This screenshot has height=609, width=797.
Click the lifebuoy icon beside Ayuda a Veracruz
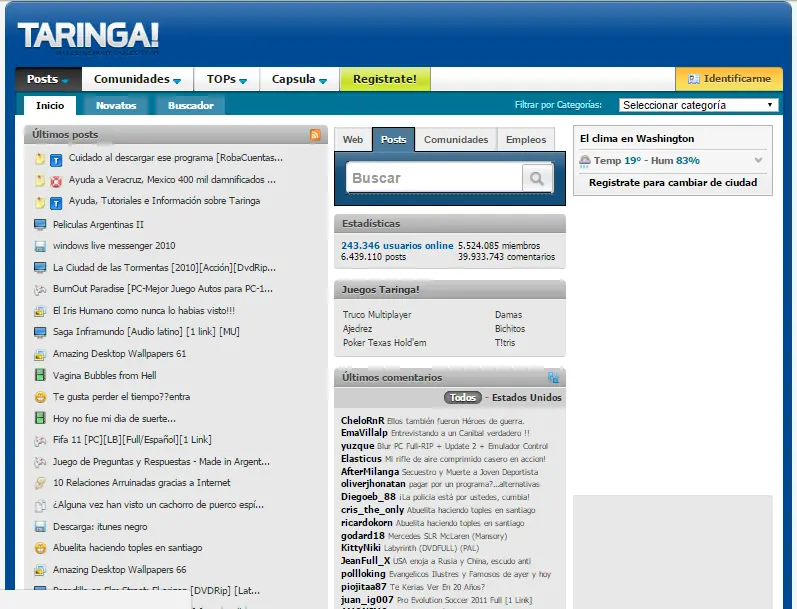coord(56,181)
